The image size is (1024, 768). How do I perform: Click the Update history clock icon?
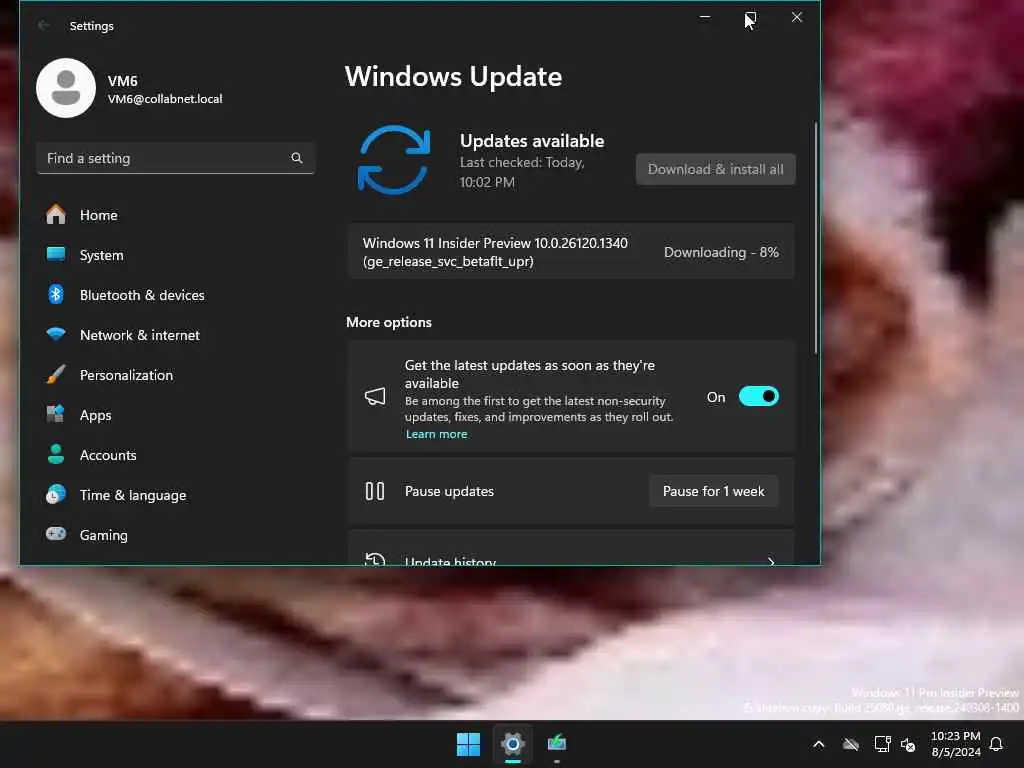point(375,559)
